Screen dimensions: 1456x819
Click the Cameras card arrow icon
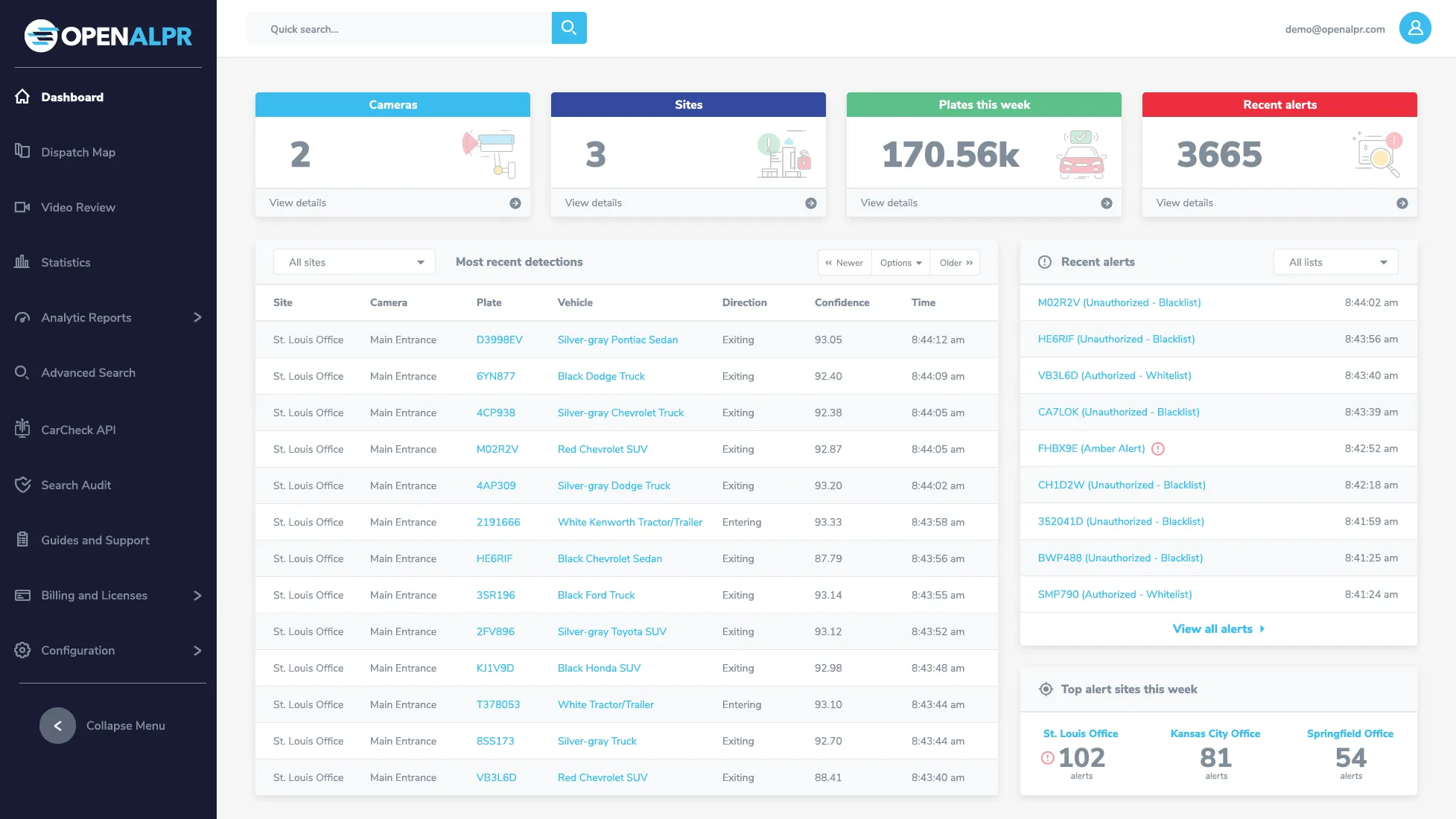click(515, 203)
